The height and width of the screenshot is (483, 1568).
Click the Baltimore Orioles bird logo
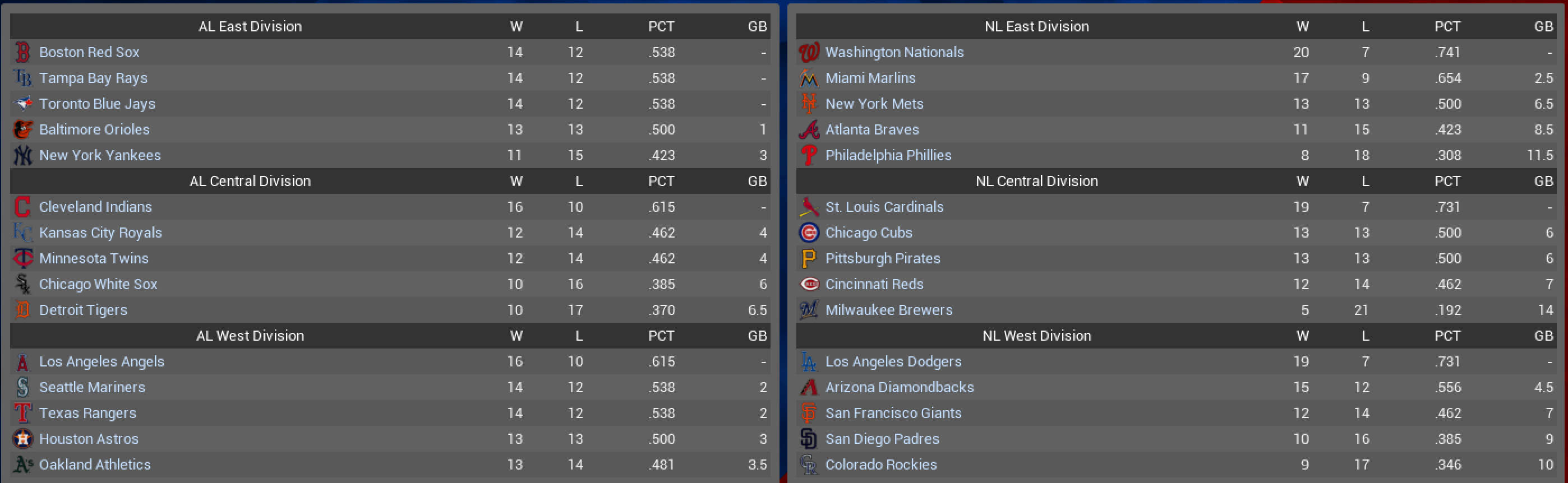[22, 129]
